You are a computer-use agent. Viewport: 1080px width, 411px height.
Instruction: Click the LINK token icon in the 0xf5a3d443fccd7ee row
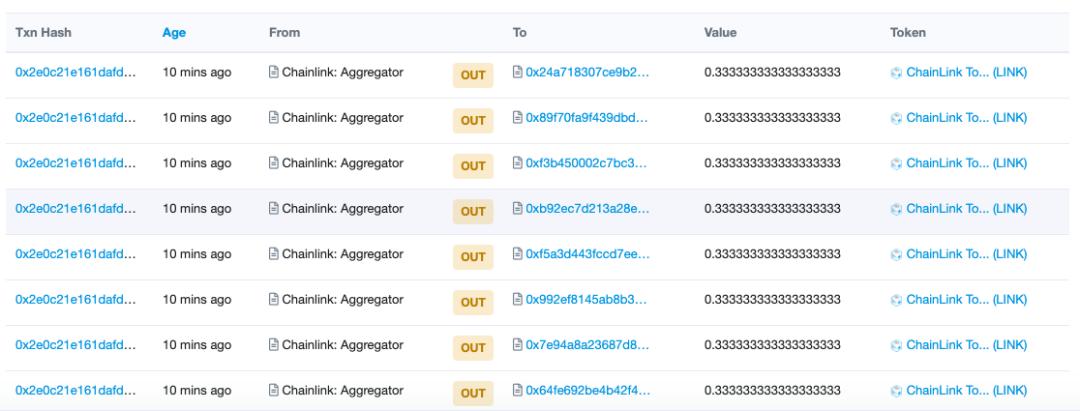896,254
